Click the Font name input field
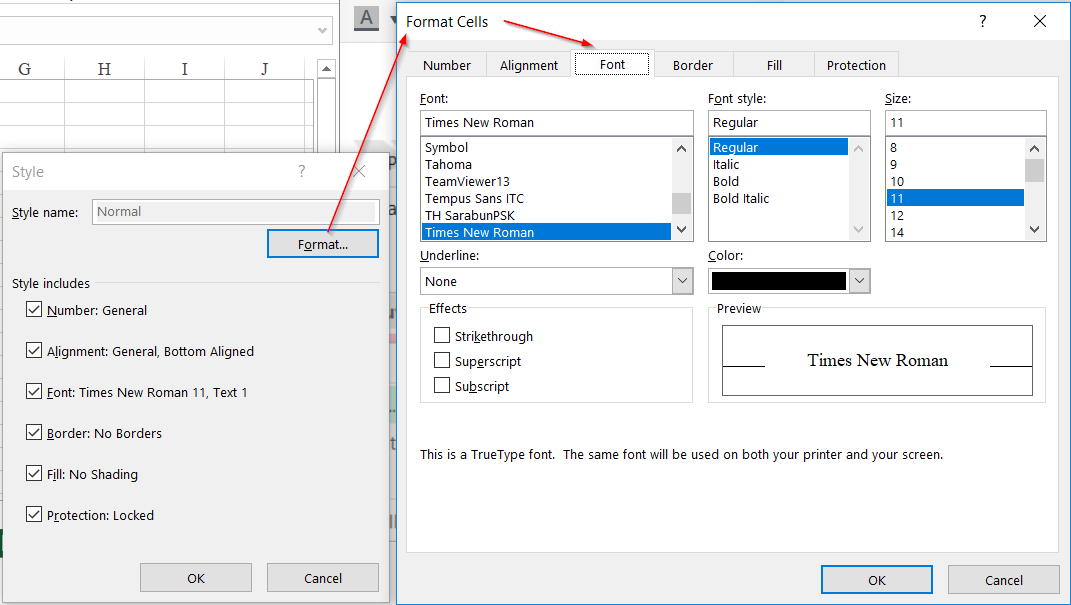The width and height of the screenshot is (1071, 605). (557, 123)
